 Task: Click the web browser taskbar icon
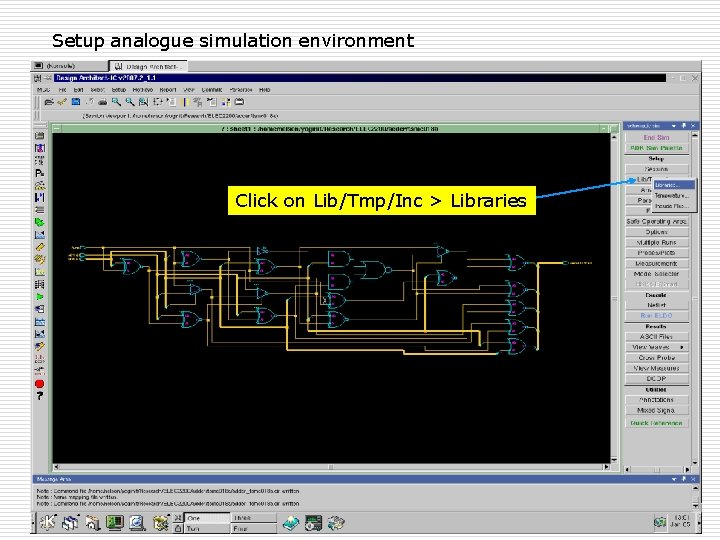137,523
